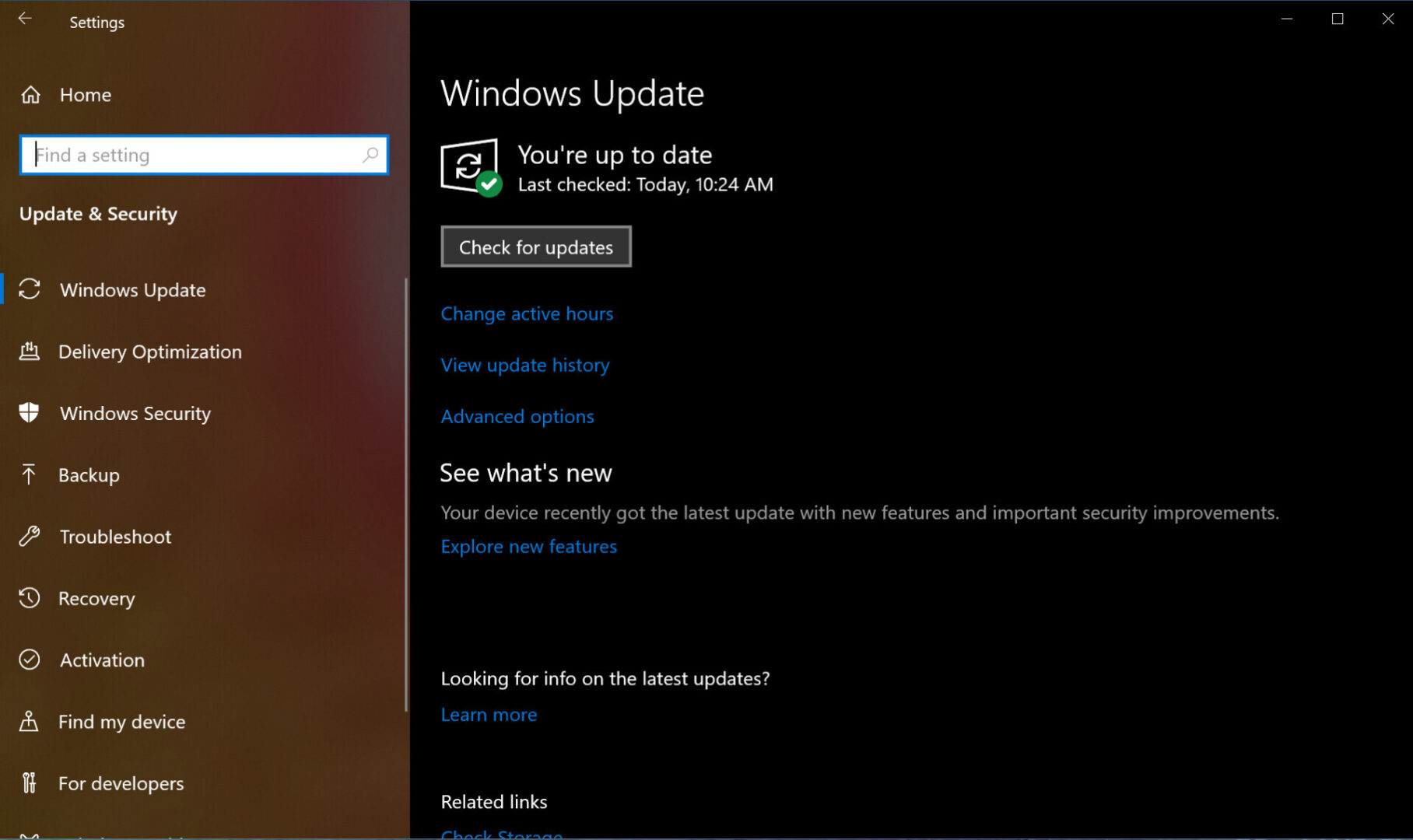Click the Recovery clock icon

(x=30, y=598)
